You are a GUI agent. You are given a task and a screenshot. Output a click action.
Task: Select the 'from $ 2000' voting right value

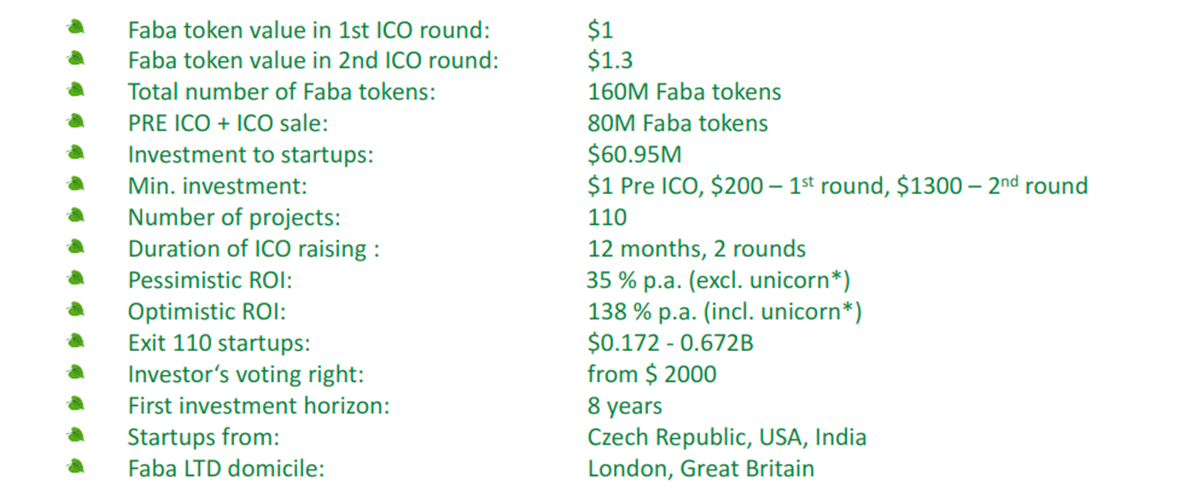coord(652,374)
